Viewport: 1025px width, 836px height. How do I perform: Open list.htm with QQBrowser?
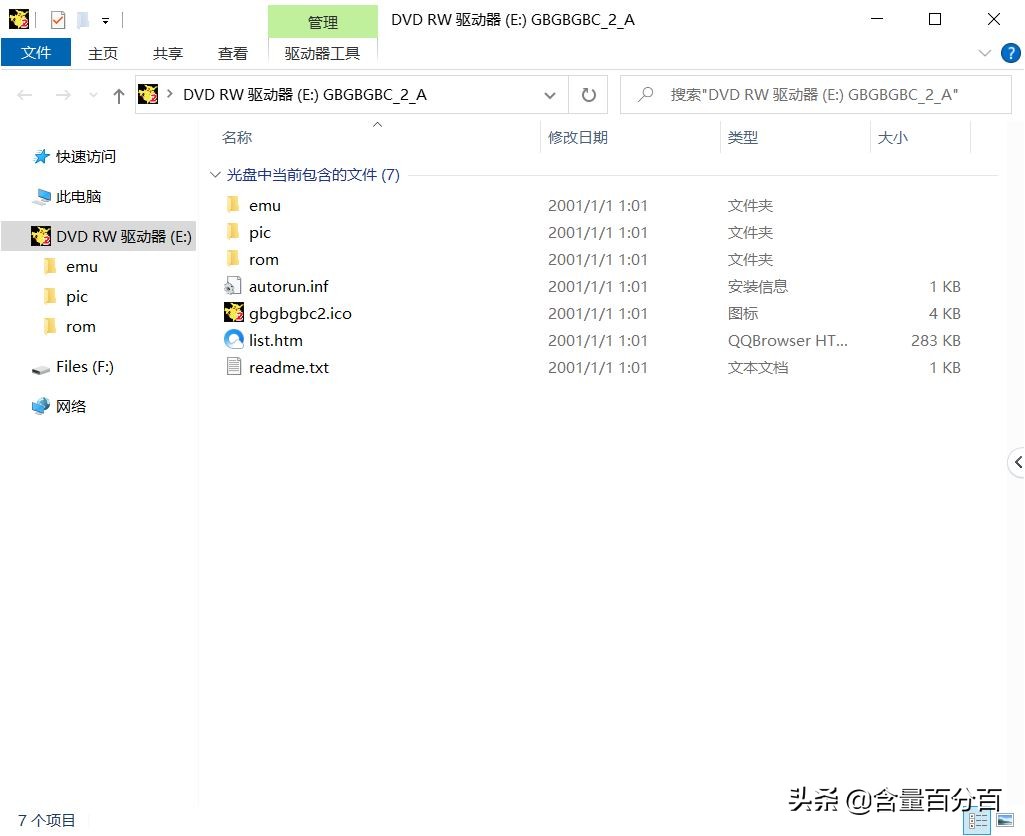(x=275, y=340)
